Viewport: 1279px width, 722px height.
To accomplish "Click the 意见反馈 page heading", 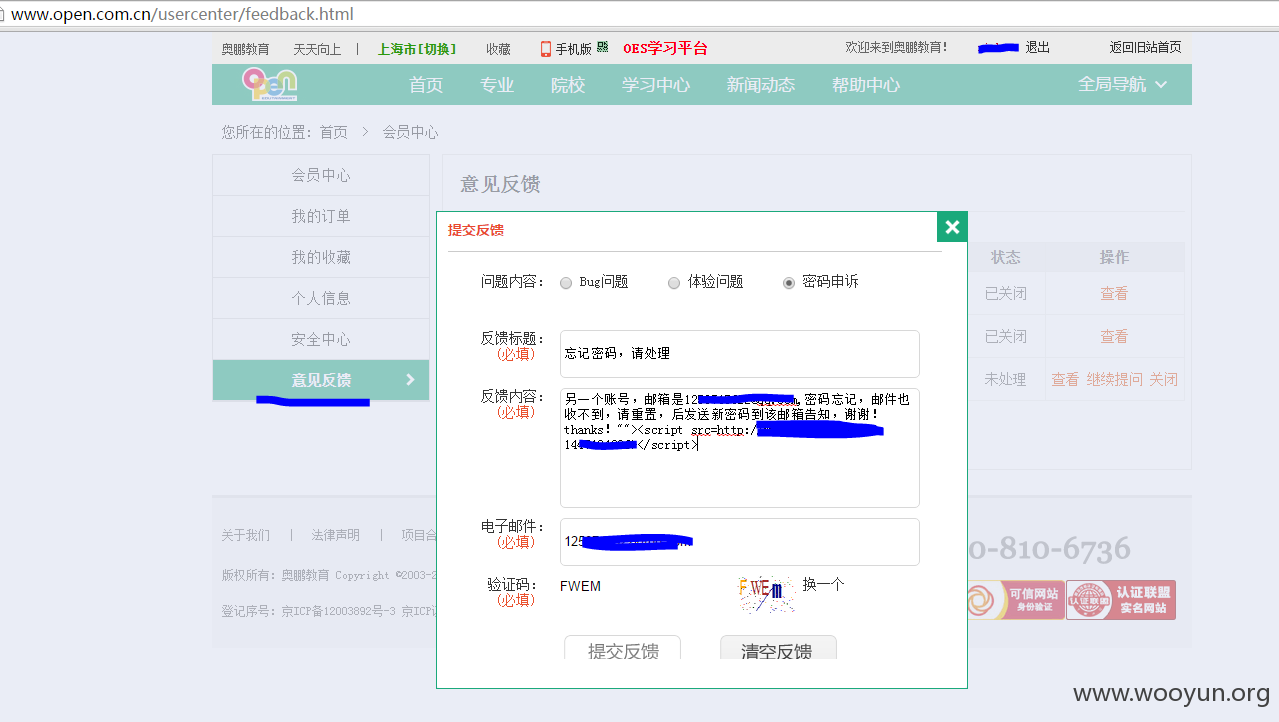I will (500, 184).
